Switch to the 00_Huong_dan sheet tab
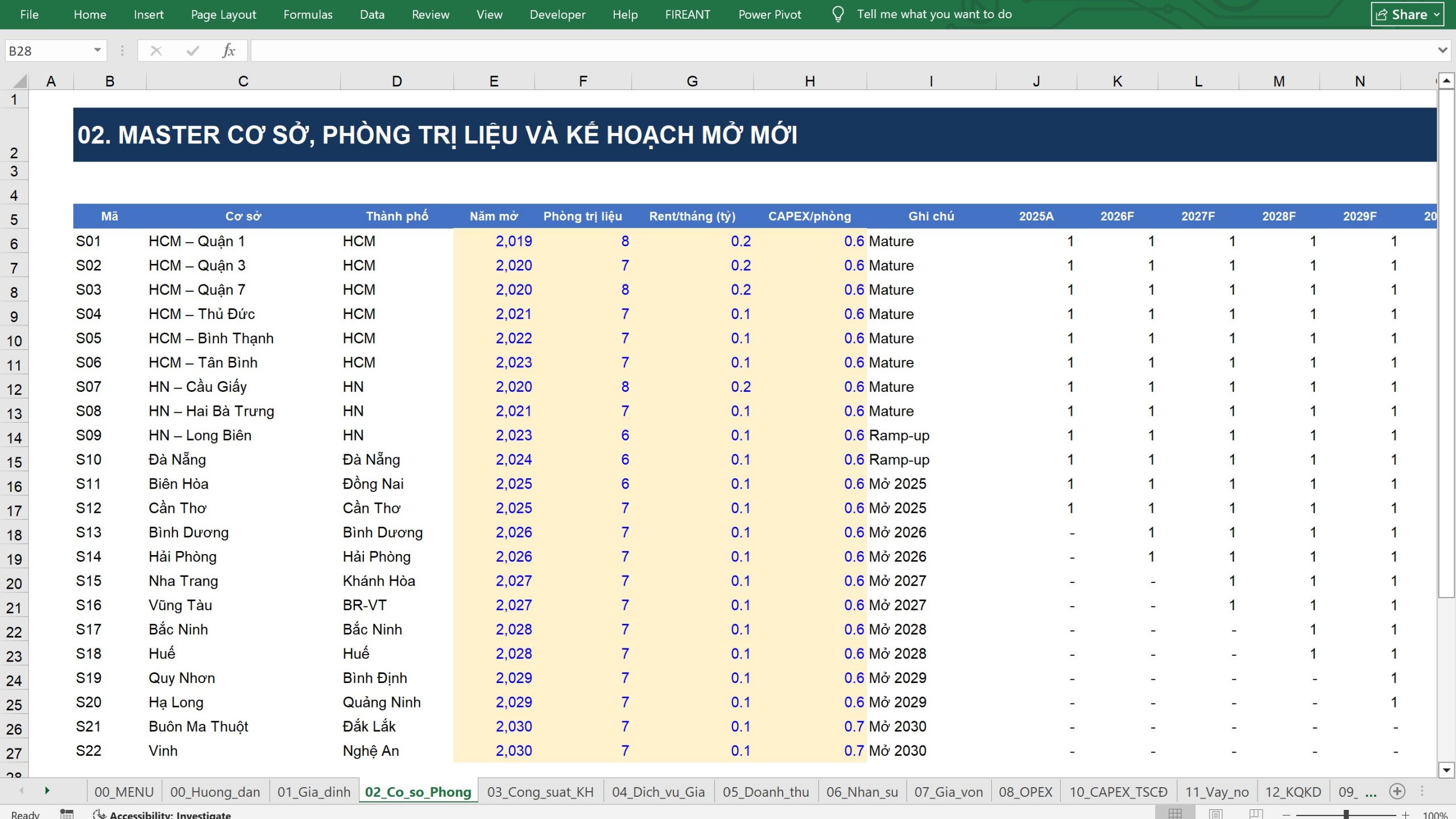This screenshot has width=1456, height=819. pos(215,792)
